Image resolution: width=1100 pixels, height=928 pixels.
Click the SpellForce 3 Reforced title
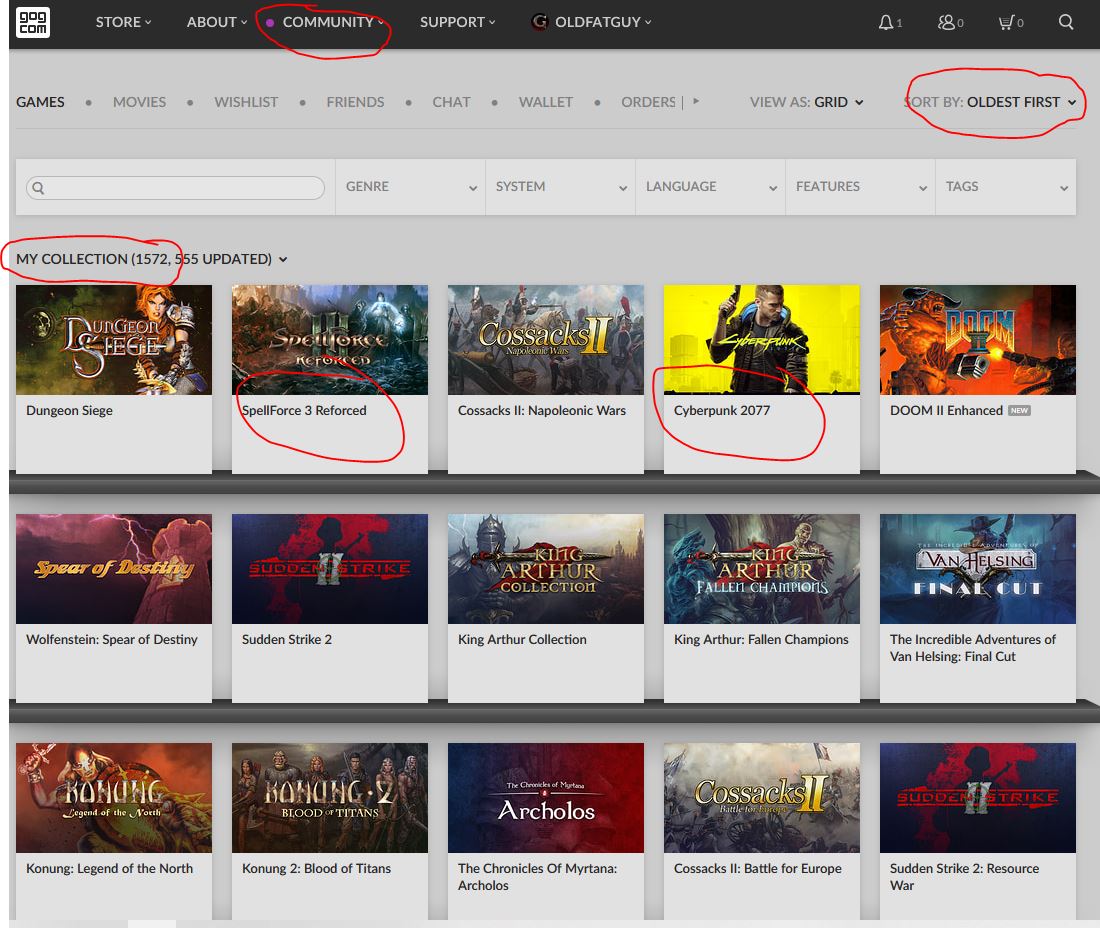304,411
